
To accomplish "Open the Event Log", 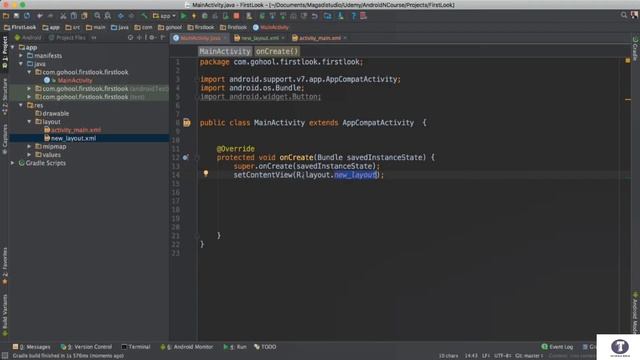I will pyautogui.click(x=558, y=347).
